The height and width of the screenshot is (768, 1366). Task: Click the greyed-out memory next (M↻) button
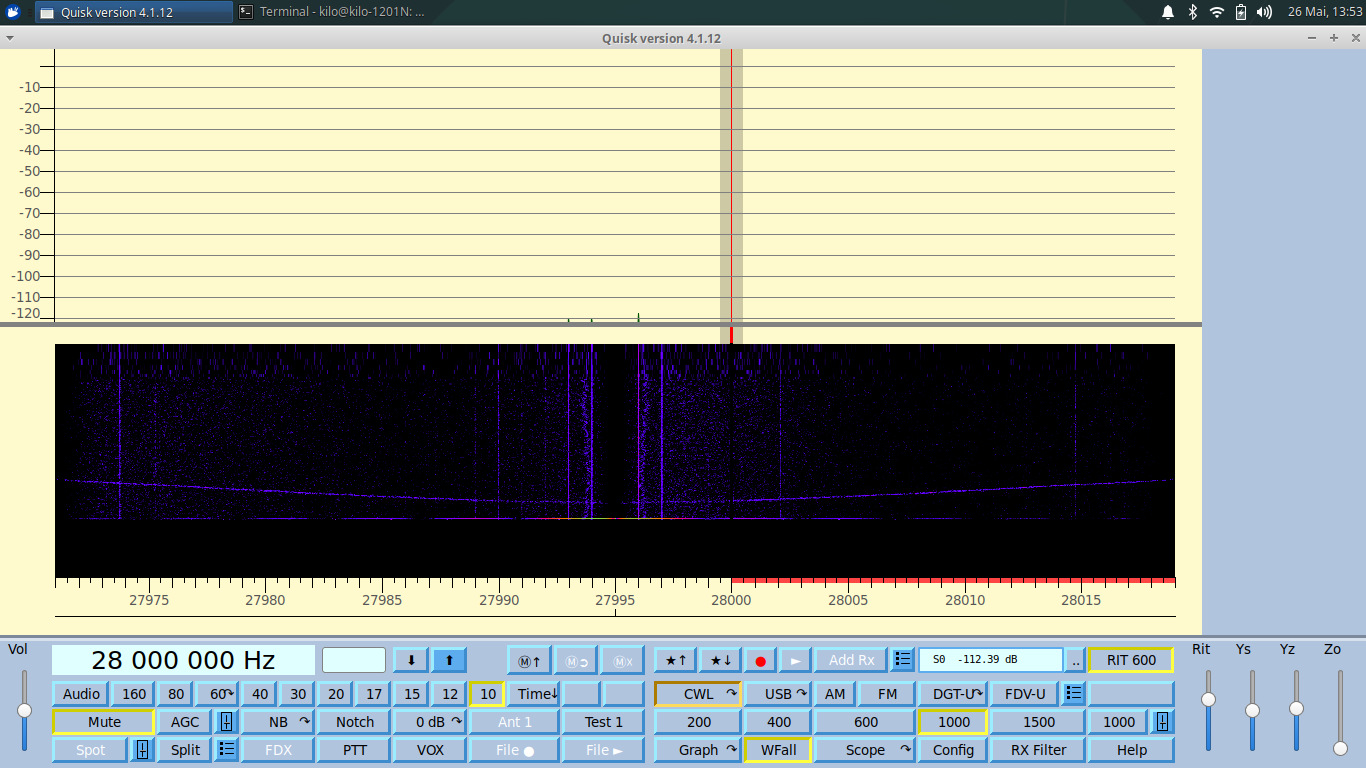pyautogui.click(x=577, y=660)
